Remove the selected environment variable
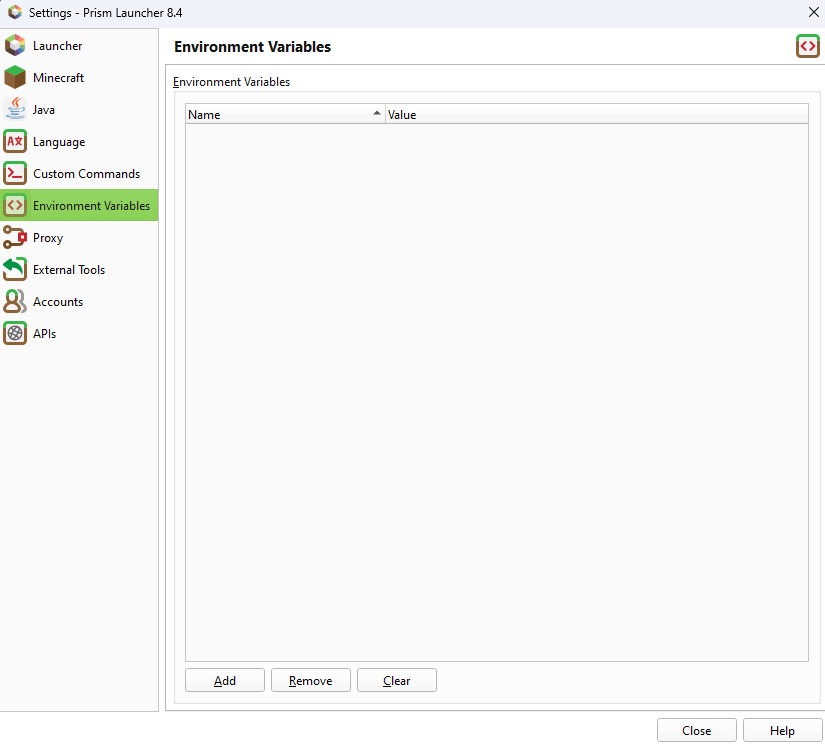The image size is (825, 744). (x=310, y=680)
